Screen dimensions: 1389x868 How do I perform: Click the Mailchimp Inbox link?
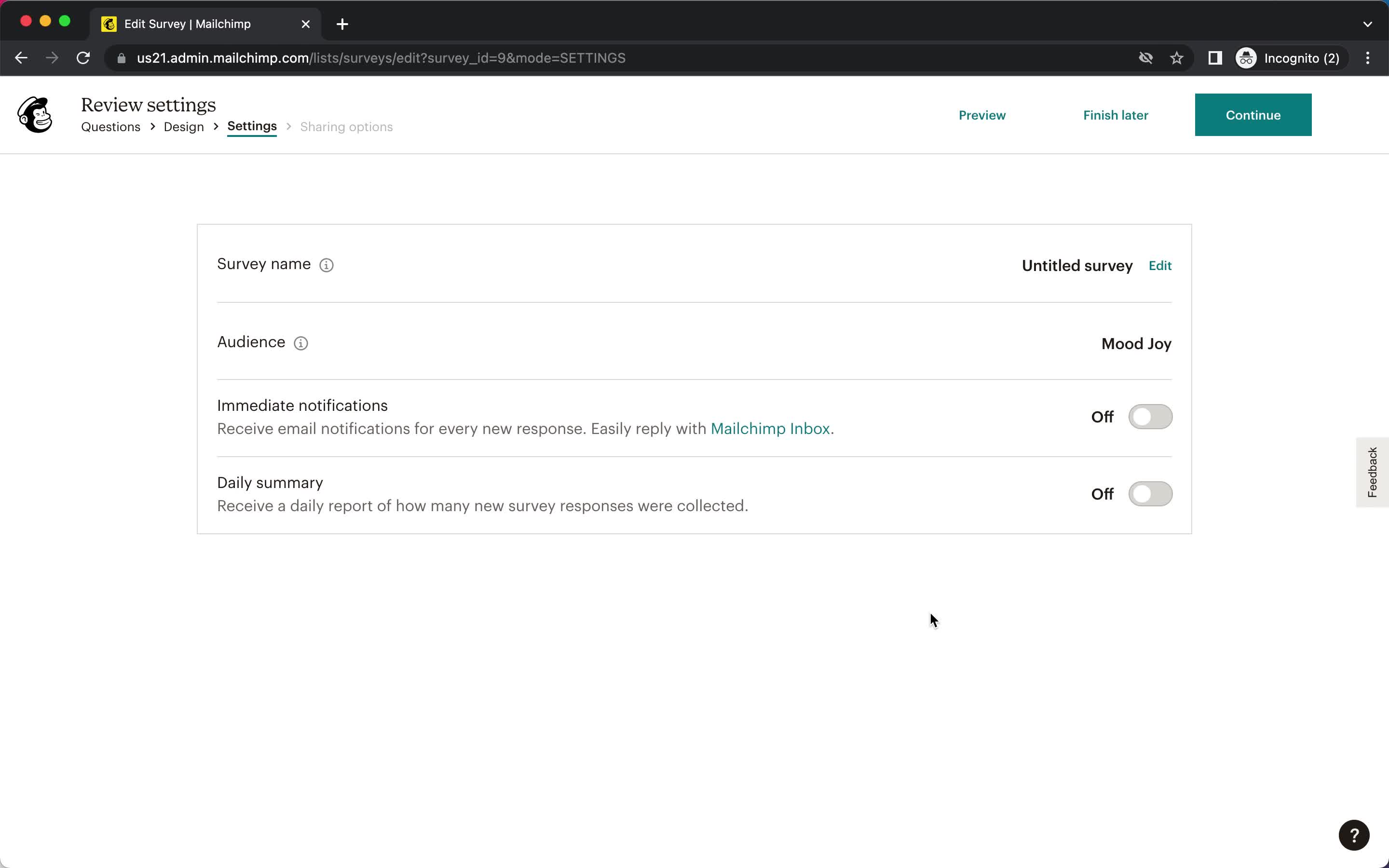click(769, 428)
